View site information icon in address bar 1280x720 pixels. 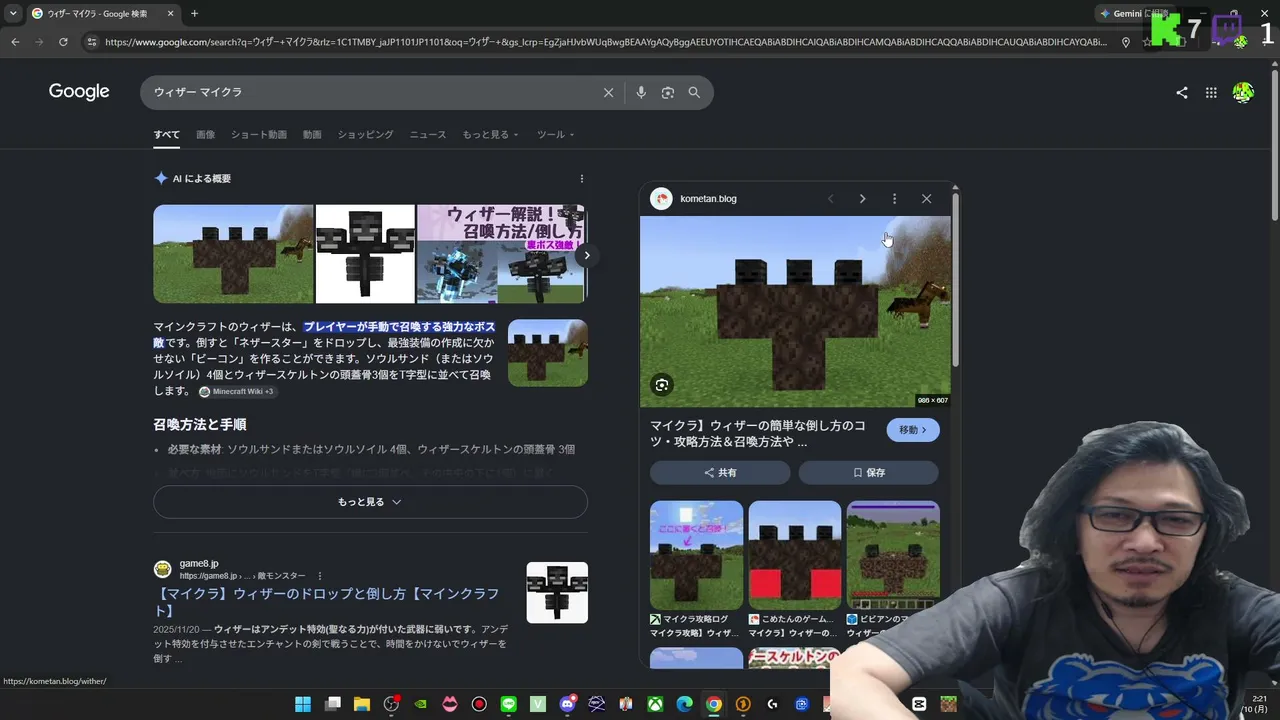92,42
